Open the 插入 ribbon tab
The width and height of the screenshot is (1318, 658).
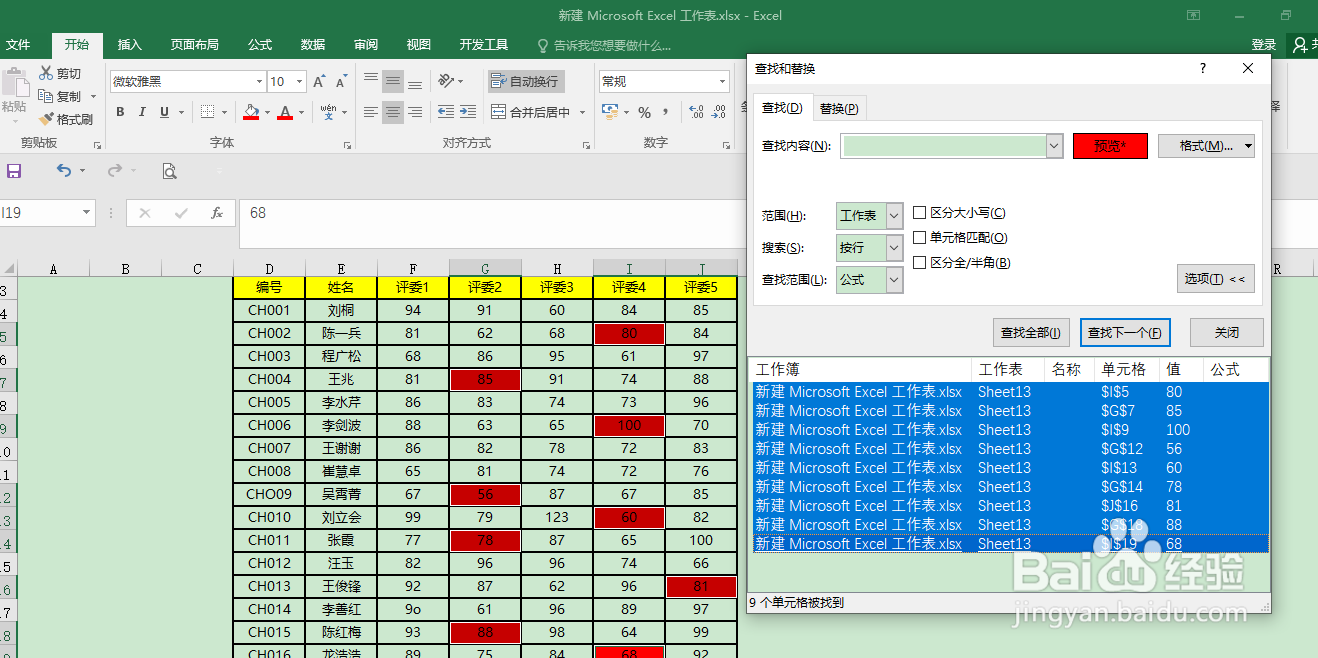pos(129,44)
